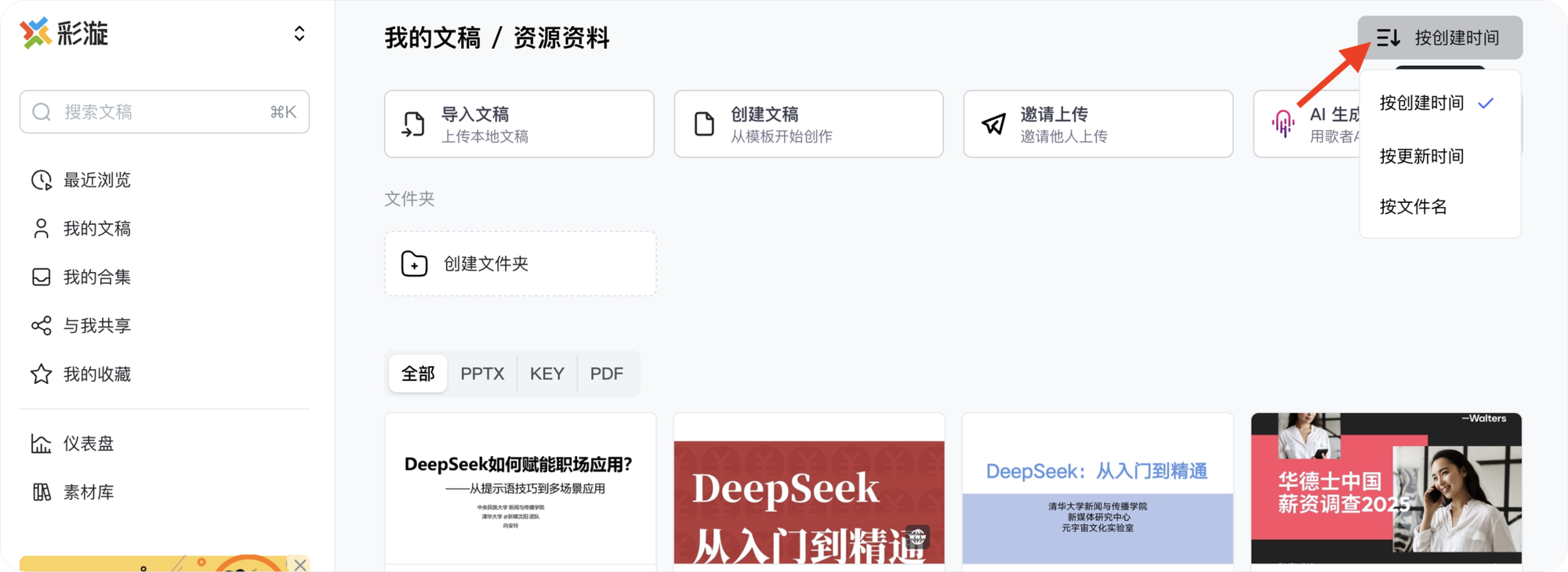Select the PDF filter tab
The image size is (1568, 572).
607,374
